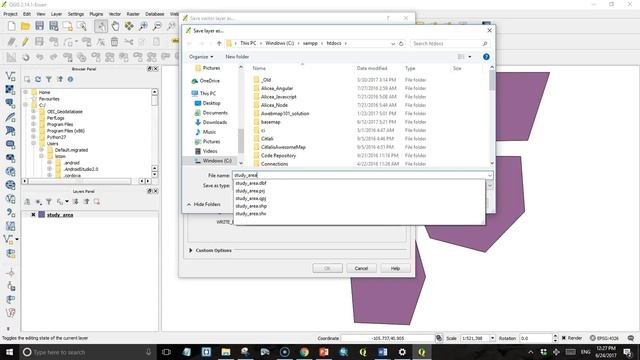The image size is (640, 360).
Task: Click the help question mark in Save dialog
Action: (486, 57)
